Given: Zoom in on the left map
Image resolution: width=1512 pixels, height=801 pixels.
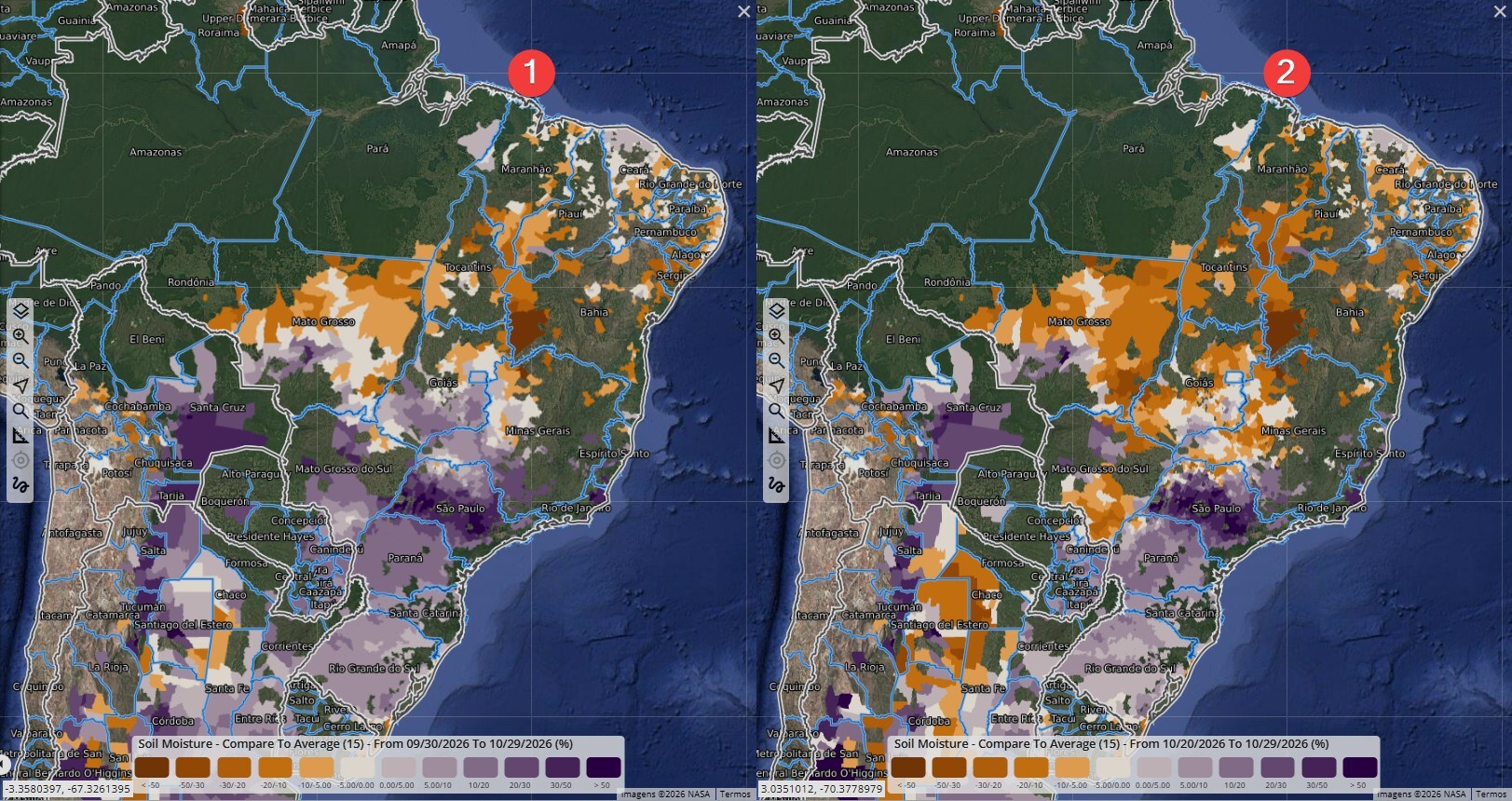Looking at the screenshot, I should tap(20, 335).
